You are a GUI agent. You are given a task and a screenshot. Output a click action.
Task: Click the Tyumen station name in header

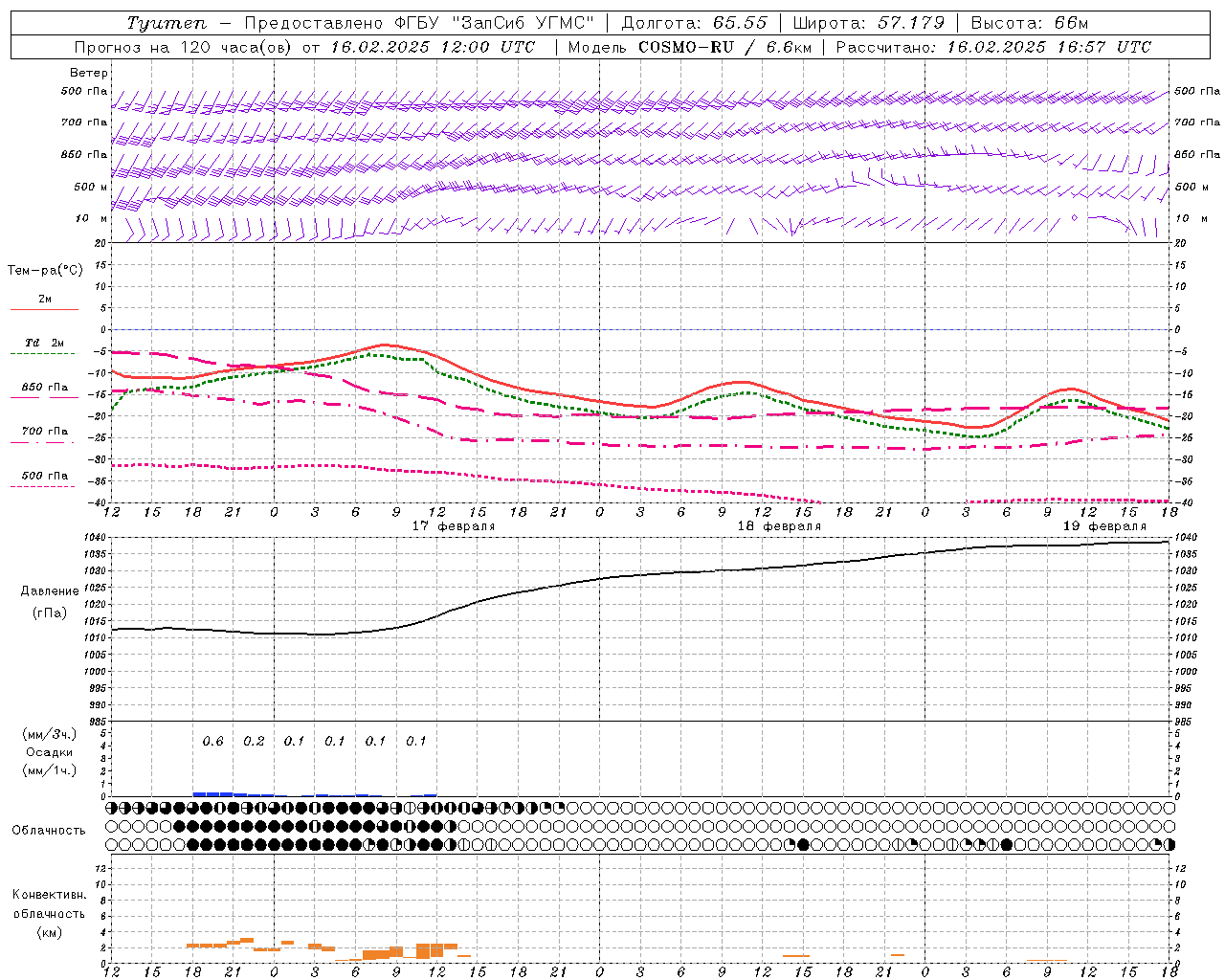coord(166,23)
